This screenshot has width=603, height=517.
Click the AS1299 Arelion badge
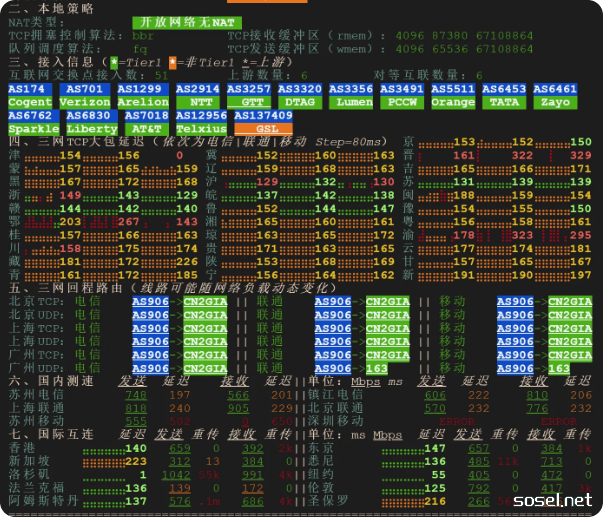142,96
